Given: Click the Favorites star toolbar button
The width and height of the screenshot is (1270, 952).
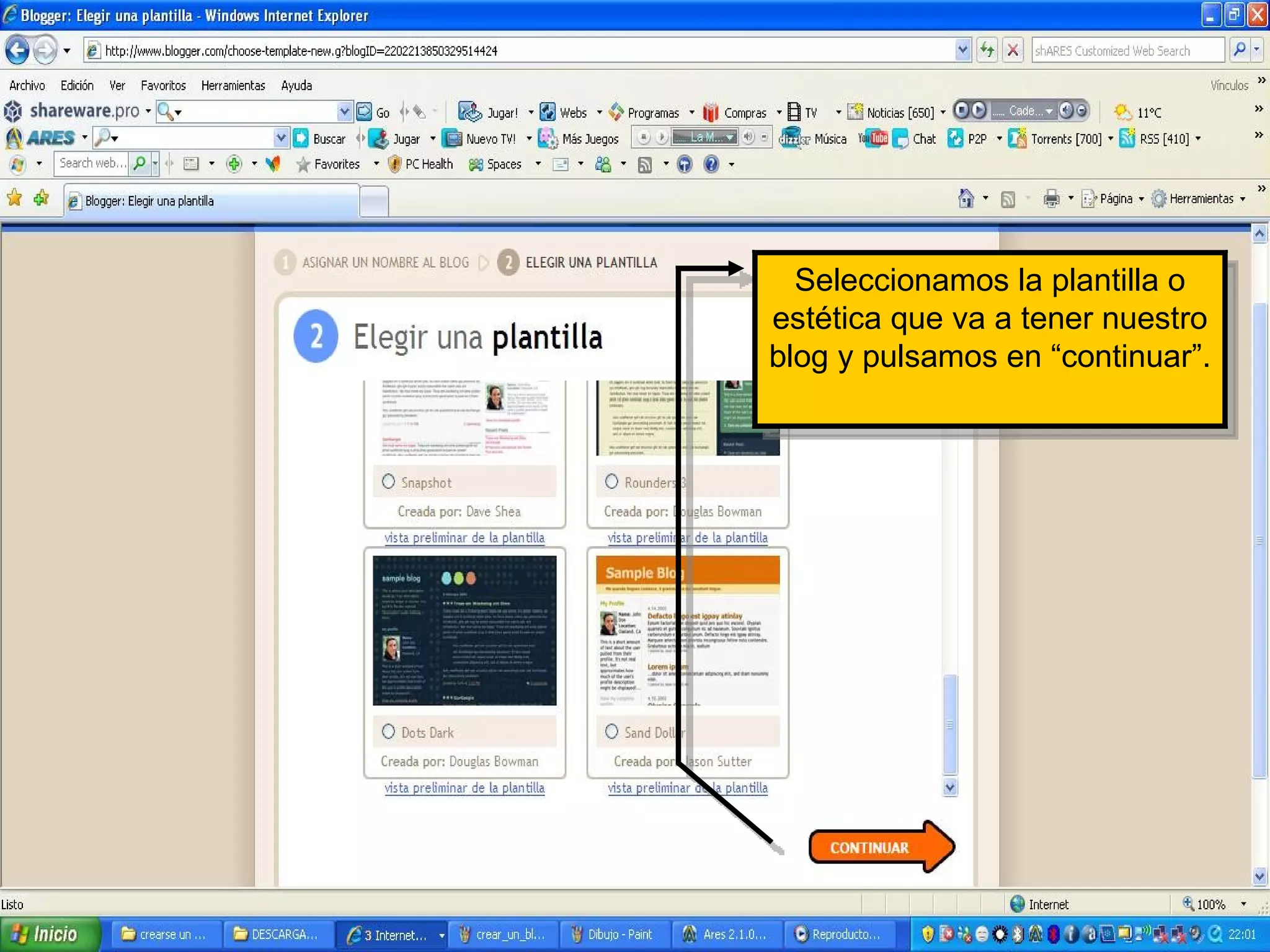Looking at the screenshot, I should (328, 164).
